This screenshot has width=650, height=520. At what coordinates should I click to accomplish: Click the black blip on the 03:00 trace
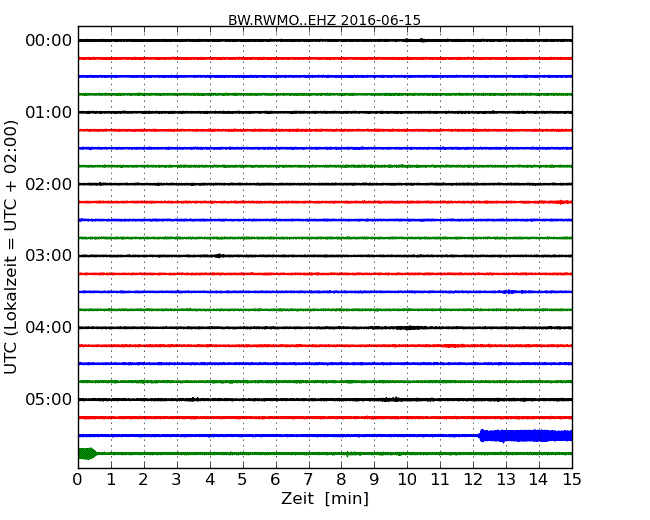(x=219, y=256)
